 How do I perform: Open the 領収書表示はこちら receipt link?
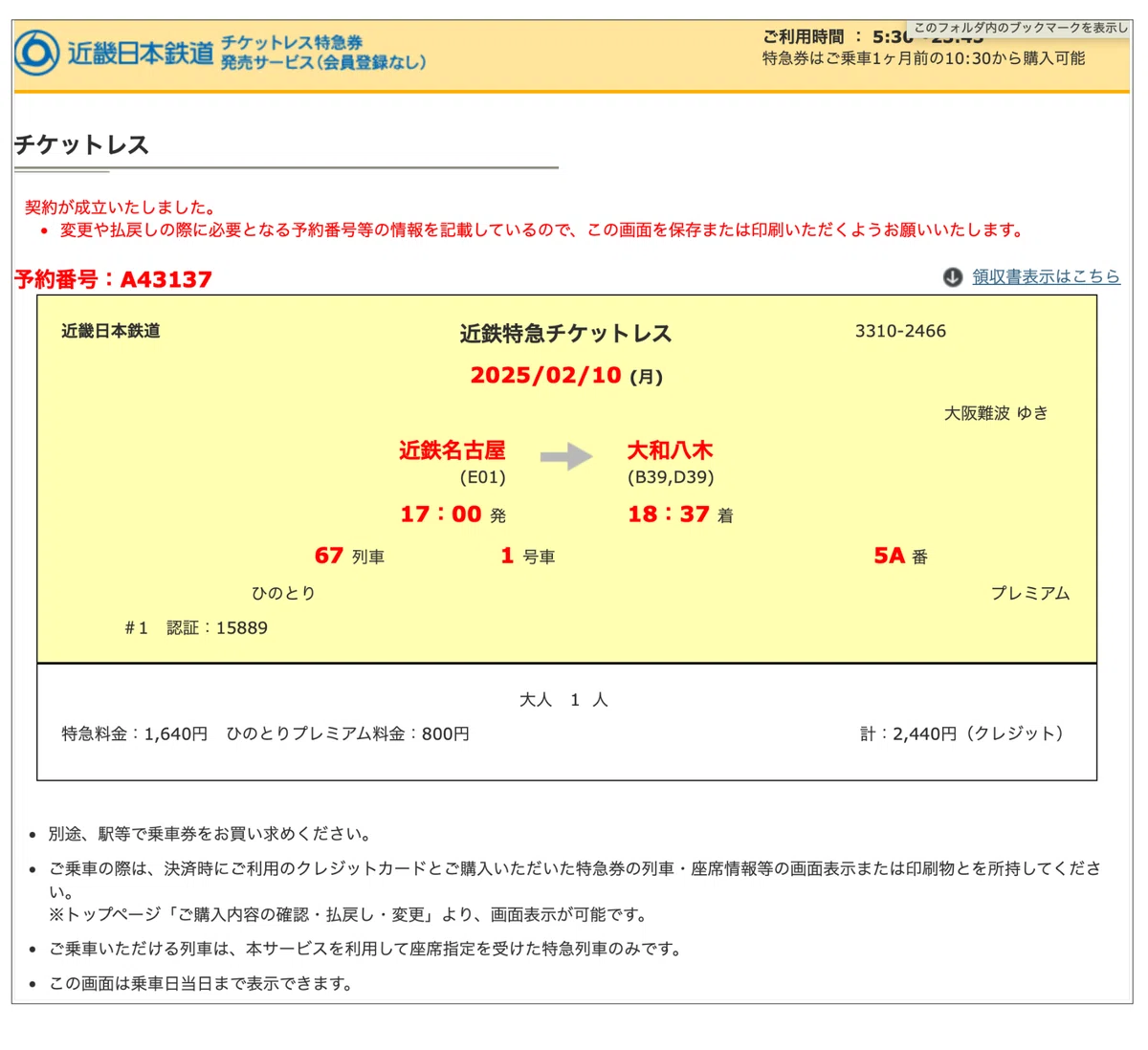[x=1046, y=276]
